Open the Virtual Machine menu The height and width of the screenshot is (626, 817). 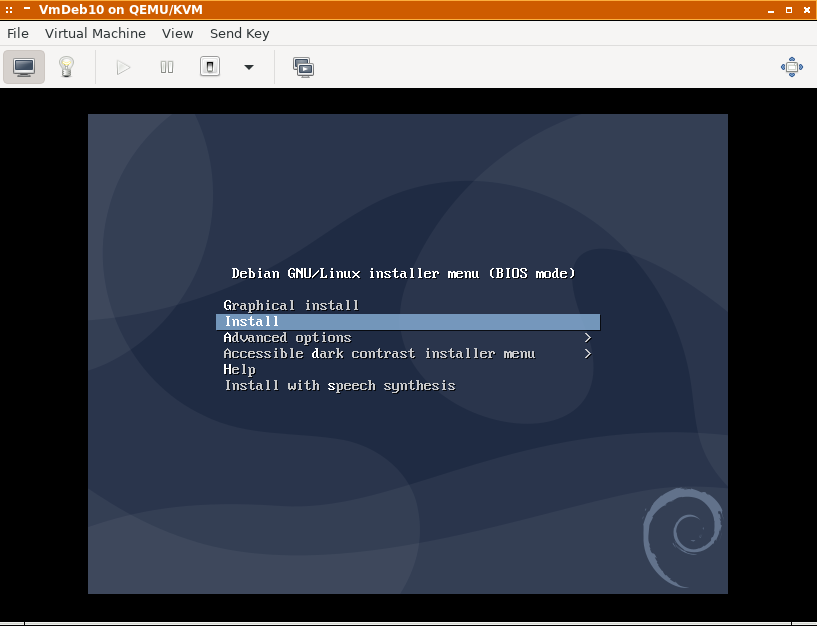95,33
